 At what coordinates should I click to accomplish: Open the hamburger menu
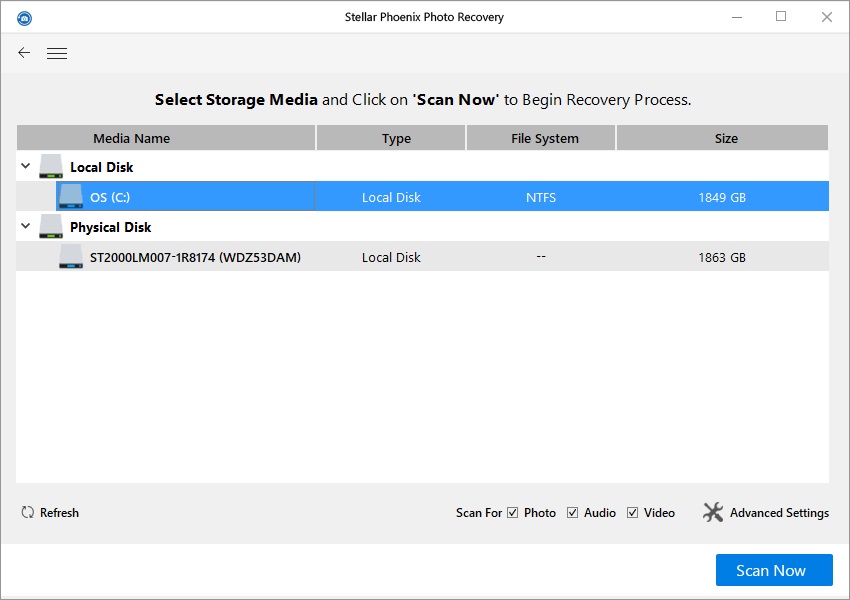(57, 52)
